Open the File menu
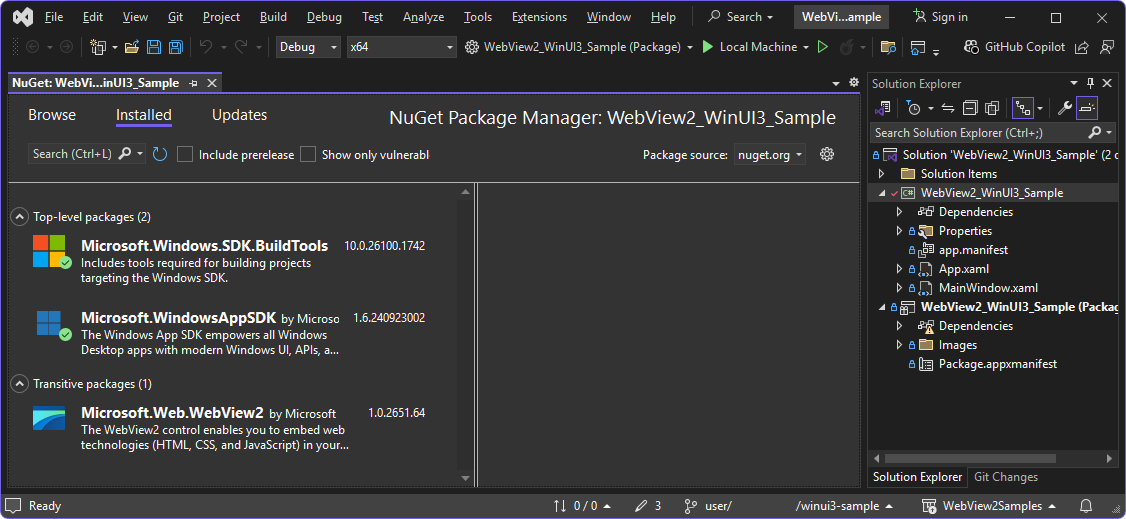Screen dimensions: 1126x519 click(x=54, y=17)
